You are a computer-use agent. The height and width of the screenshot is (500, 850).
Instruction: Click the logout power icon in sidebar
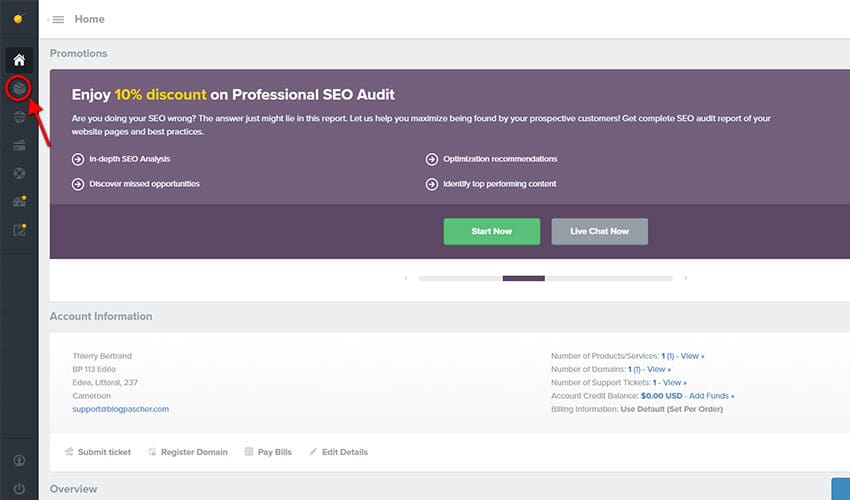point(19,489)
